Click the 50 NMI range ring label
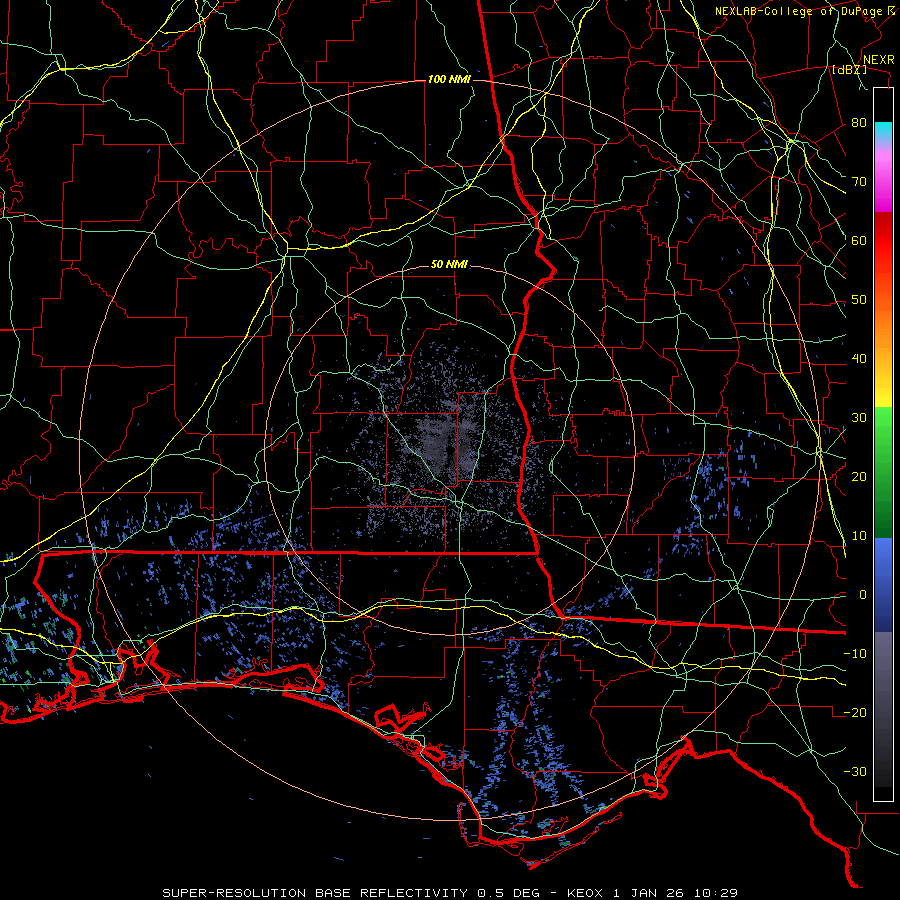The height and width of the screenshot is (900, 900). [x=449, y=265]
